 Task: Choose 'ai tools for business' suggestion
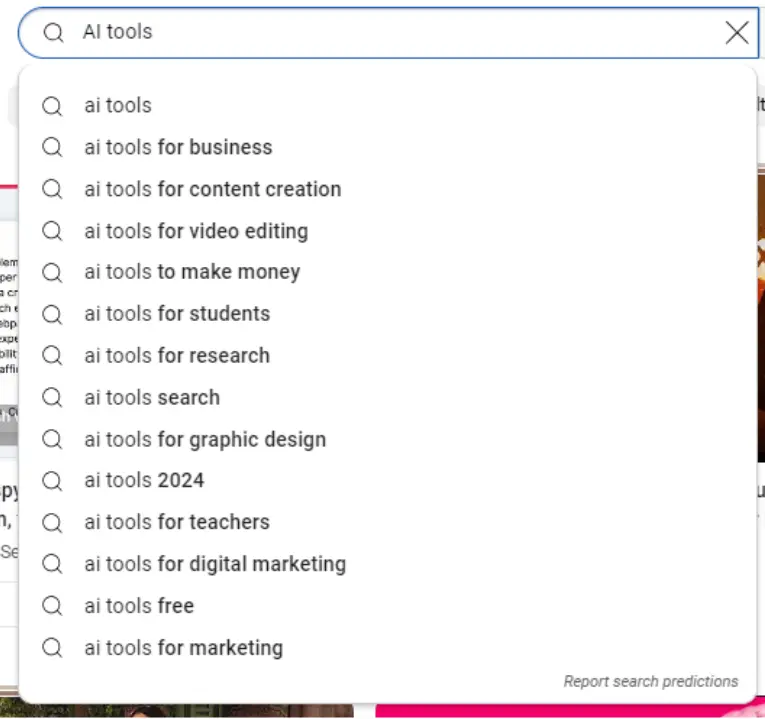coord(178,147)
